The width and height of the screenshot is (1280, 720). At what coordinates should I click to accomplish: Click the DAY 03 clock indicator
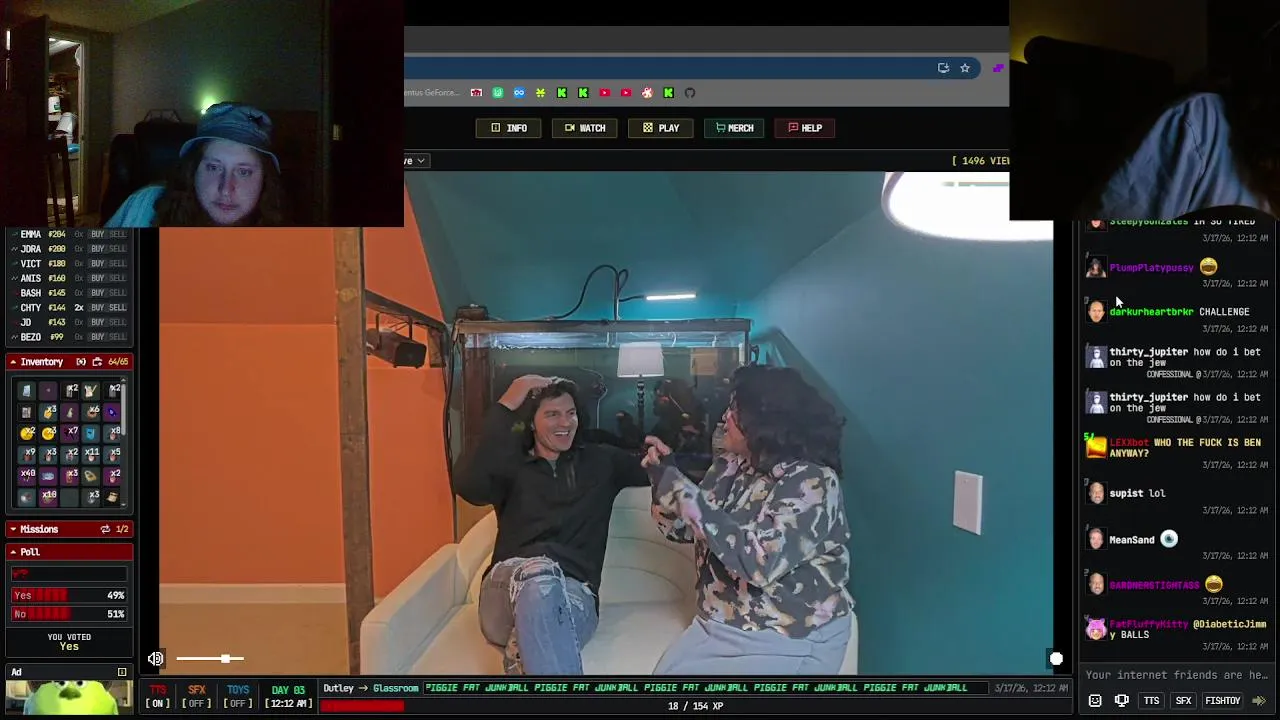pos(288,696)
